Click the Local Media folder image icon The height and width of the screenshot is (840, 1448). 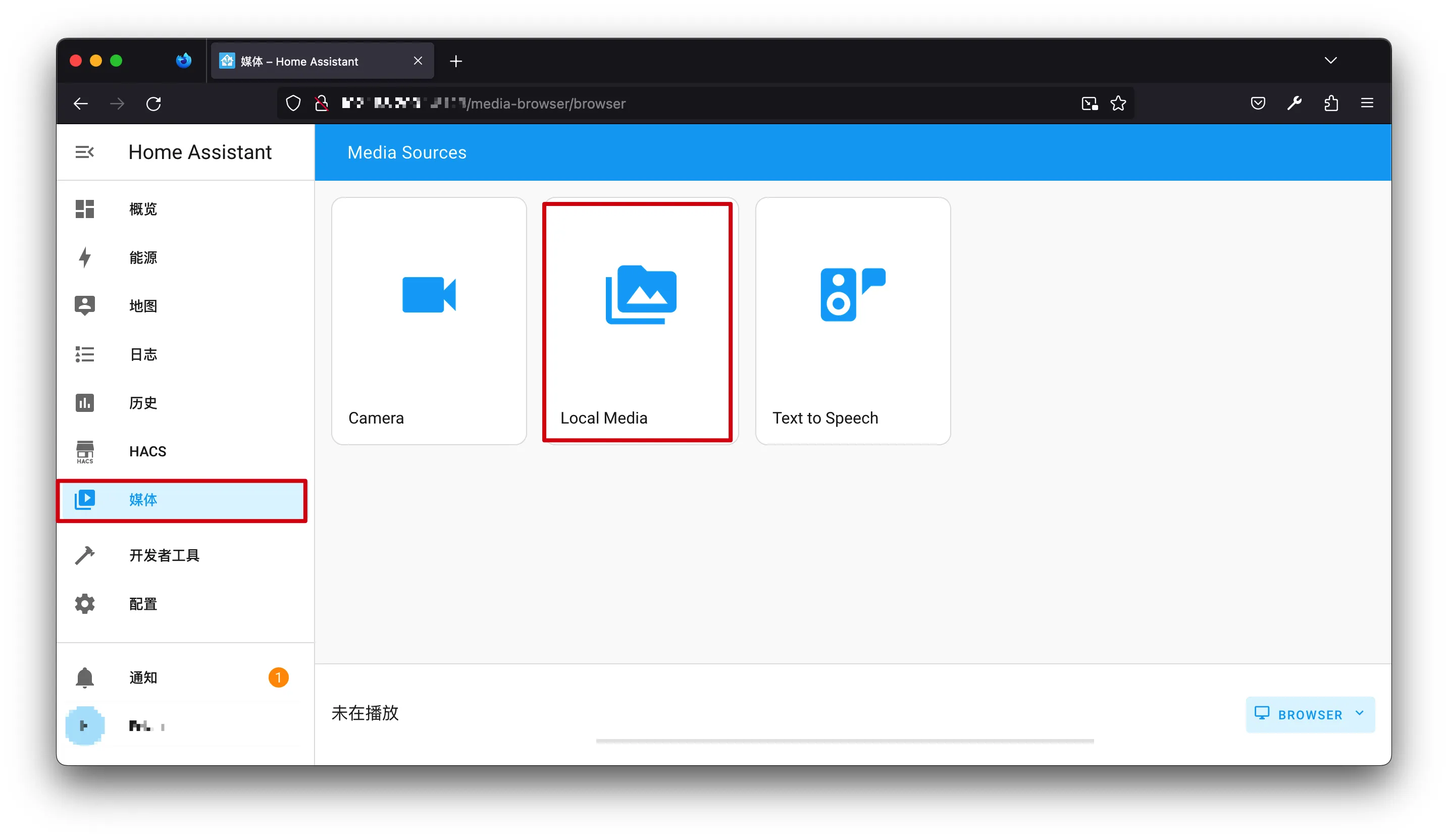[x=641, y=295]
